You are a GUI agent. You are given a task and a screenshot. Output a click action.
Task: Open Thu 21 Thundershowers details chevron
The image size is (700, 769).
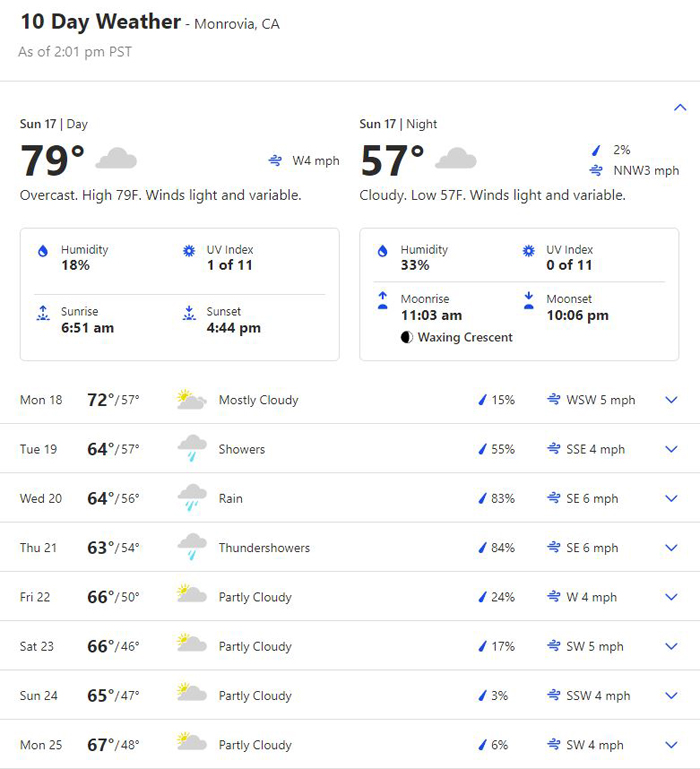pyautogui.click(x=671, y=548)
